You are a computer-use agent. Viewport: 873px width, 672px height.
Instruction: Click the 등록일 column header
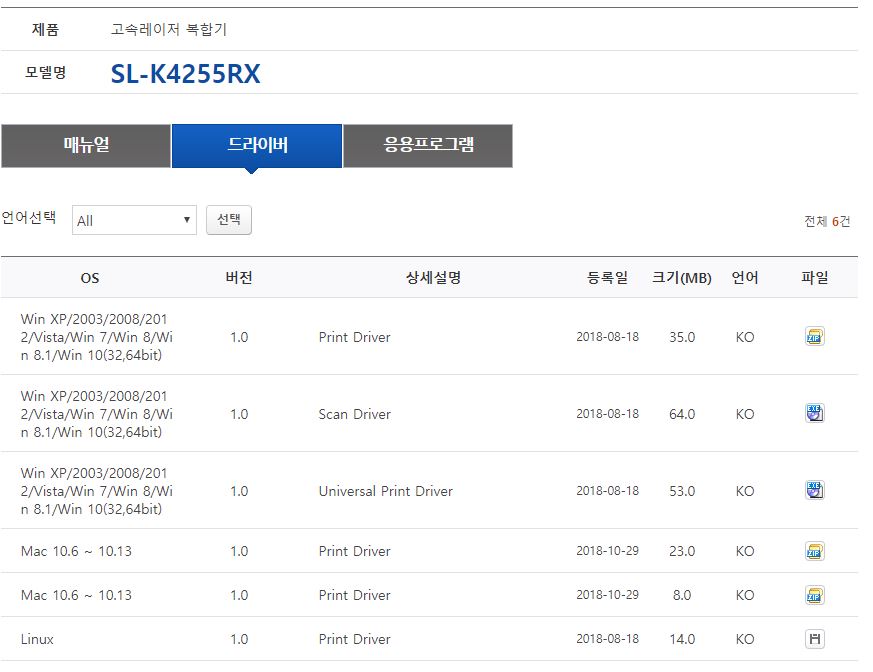pyautogui.click(x=607, y=277)
